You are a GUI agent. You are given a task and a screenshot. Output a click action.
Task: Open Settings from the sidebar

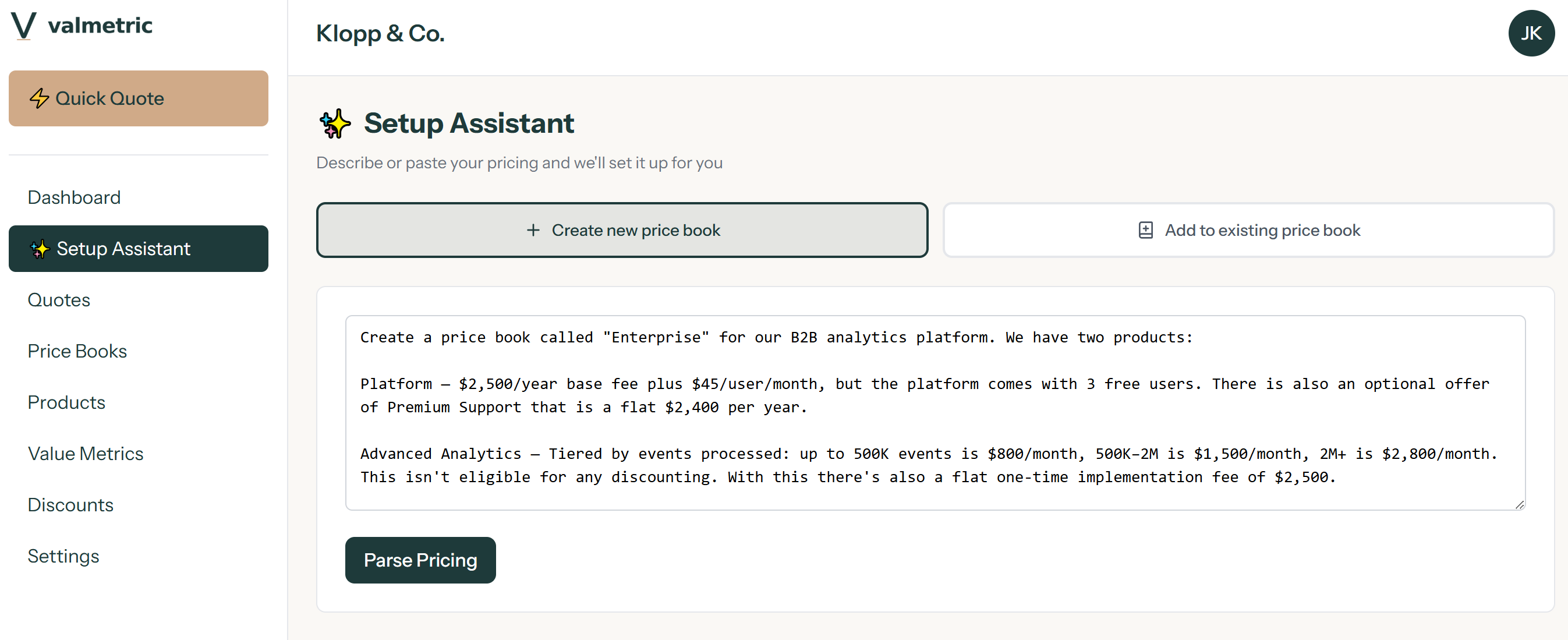pyautogui.click(x=63, y=556)
